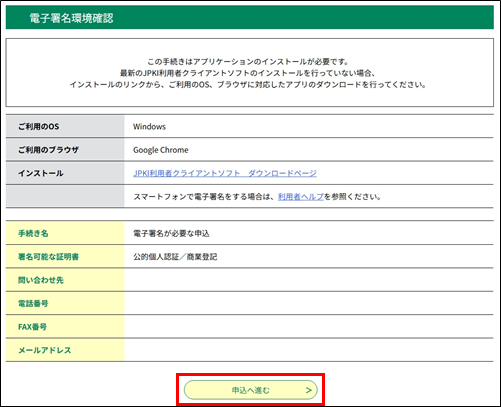Click the ご利用のブラウザ row label
Viewport: 501px width, 407px height.
coord(65,150)
